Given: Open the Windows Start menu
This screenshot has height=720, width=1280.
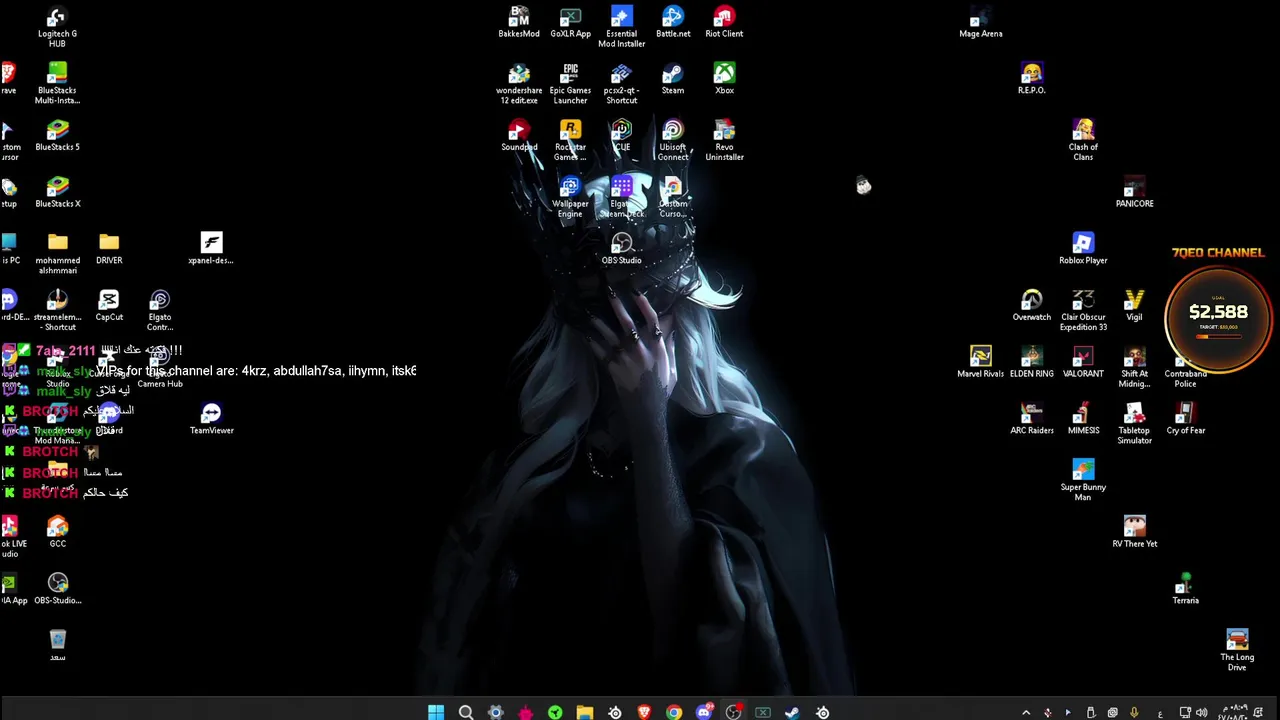Looking at the screenshot, I should click(x=436, y=712).
